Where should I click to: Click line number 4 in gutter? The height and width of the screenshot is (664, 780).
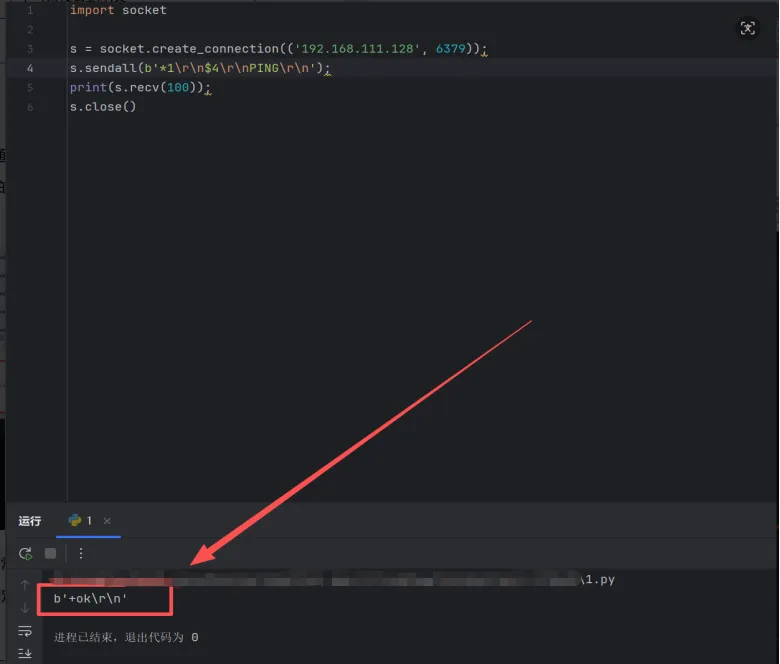click(30, 68)
